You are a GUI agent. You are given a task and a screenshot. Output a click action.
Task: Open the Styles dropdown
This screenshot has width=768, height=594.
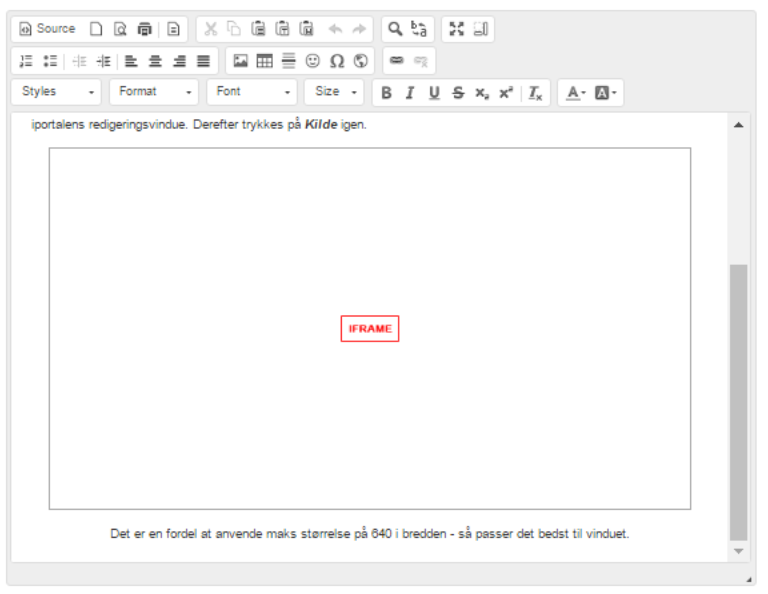coord(56,92)
